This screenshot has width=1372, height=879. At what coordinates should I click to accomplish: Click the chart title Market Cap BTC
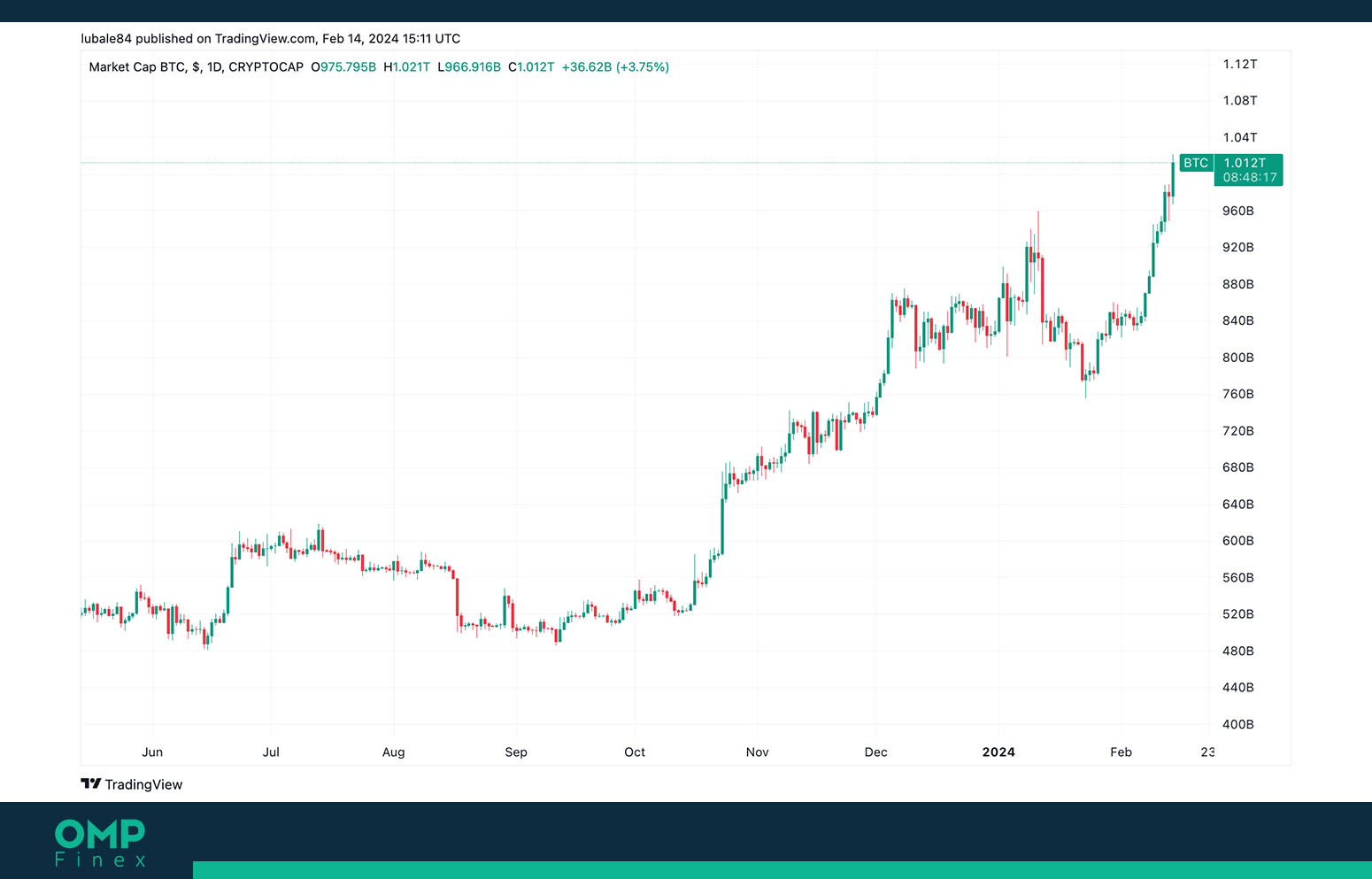pyautogui.click(x=137, y=67)
